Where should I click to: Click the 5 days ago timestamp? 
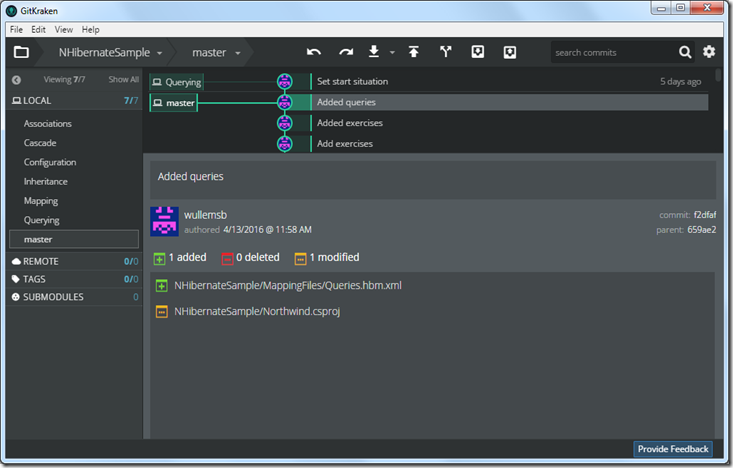[680, 81]
